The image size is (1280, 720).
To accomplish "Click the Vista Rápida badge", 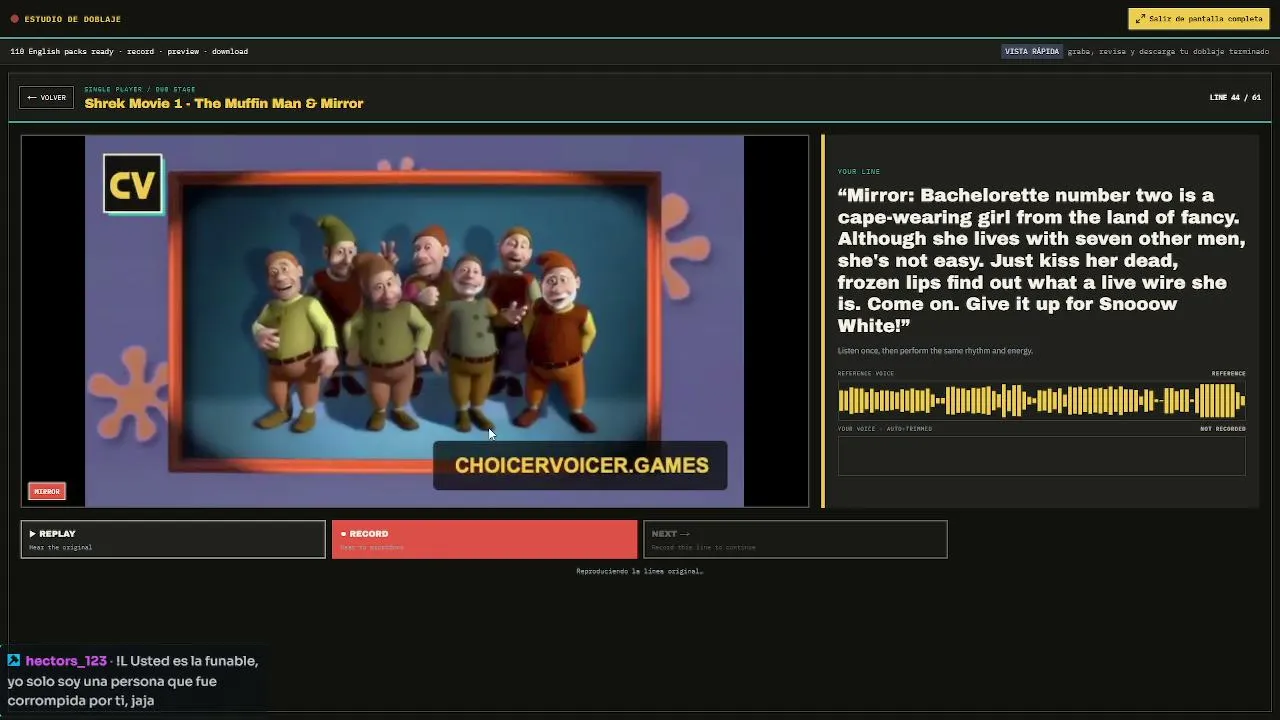I will 1032,51.
